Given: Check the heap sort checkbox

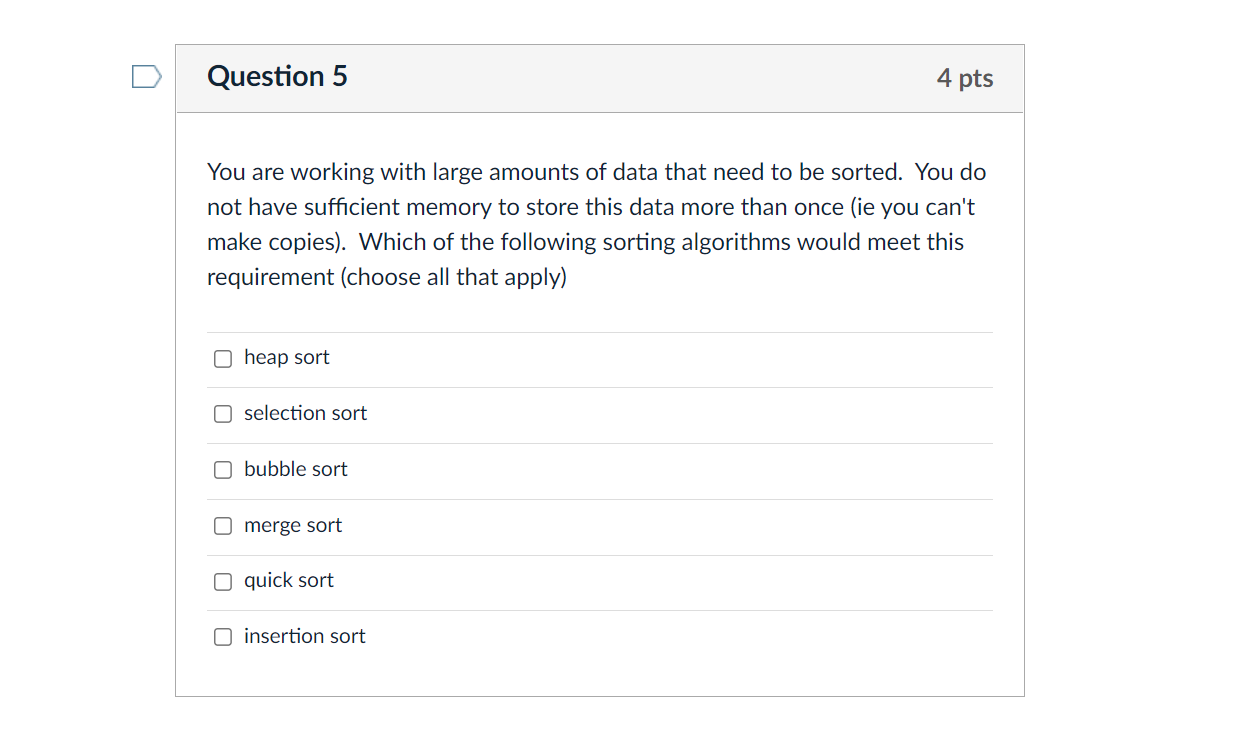Looking at the screenshot, I should (x=223, y=358).
